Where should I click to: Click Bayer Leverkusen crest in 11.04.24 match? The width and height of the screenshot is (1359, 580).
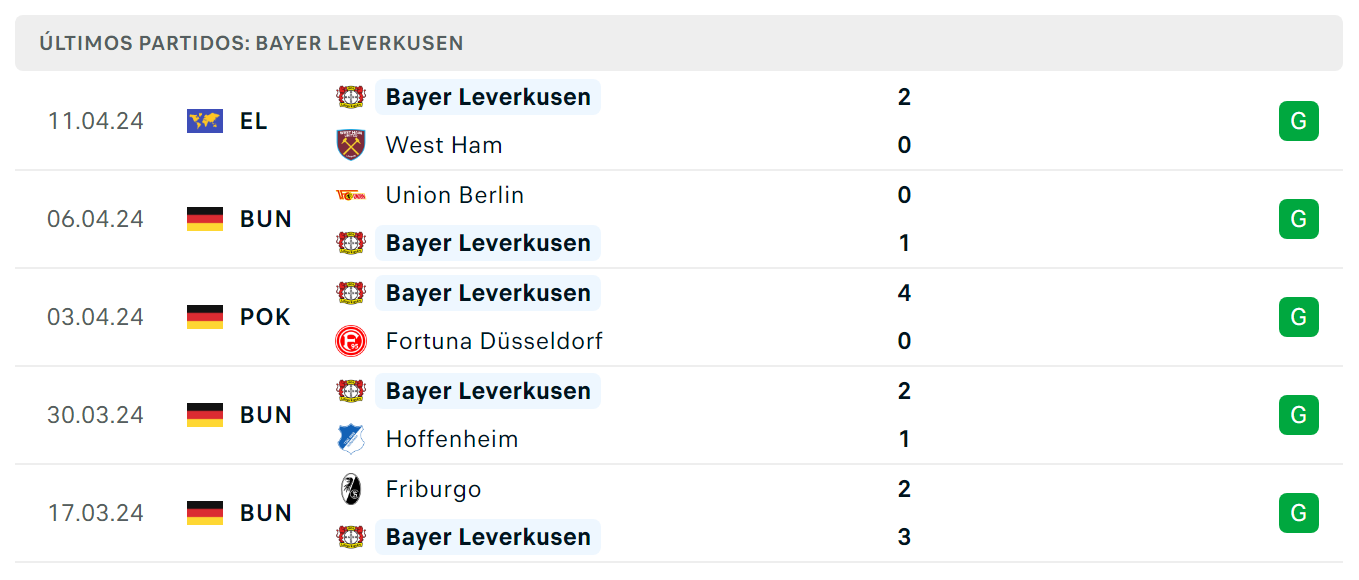(351, 97)
